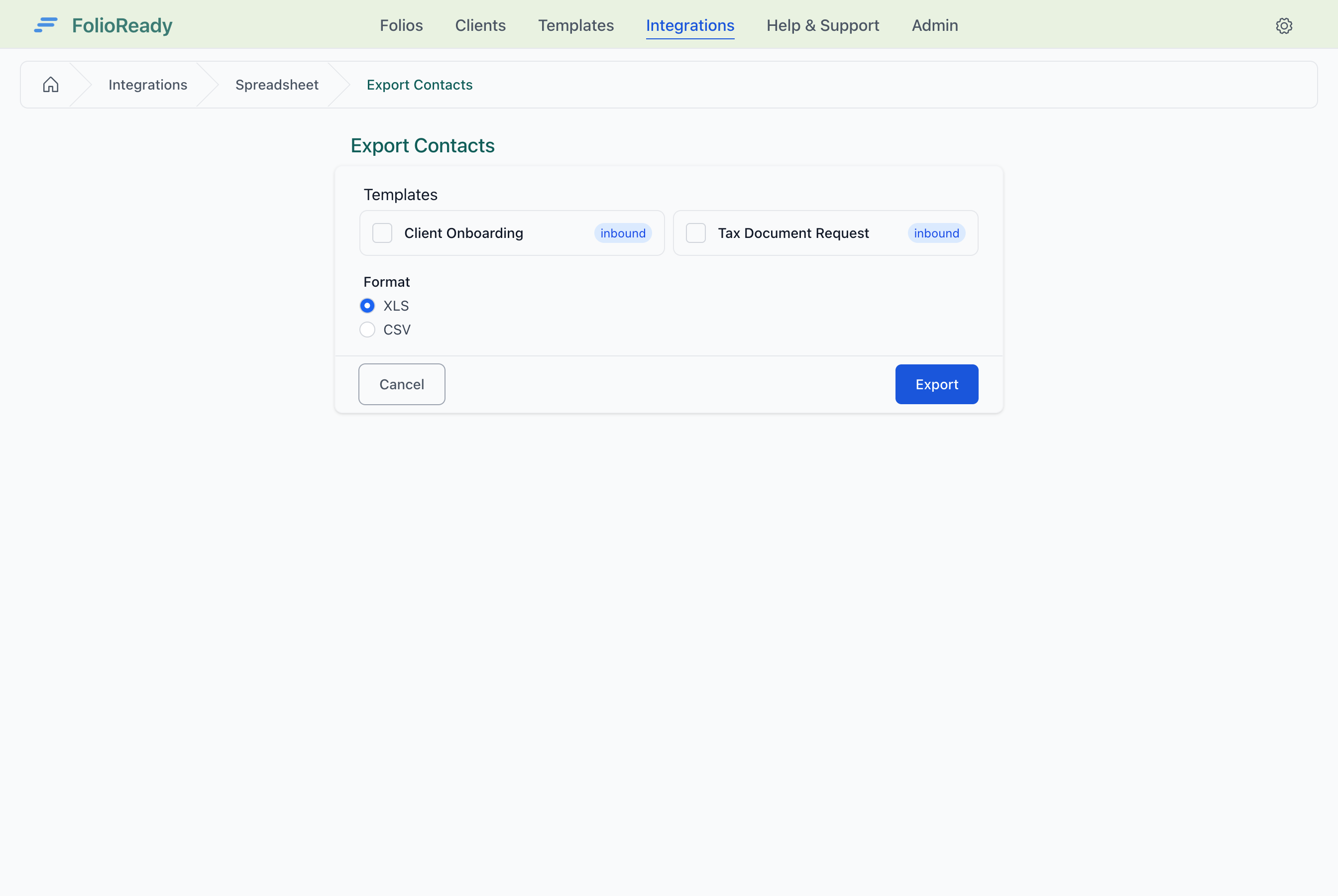This screenshot has height=896, width=1338.
Task: Click the FolioReady brand name
Action: click(x=122, y=25)
